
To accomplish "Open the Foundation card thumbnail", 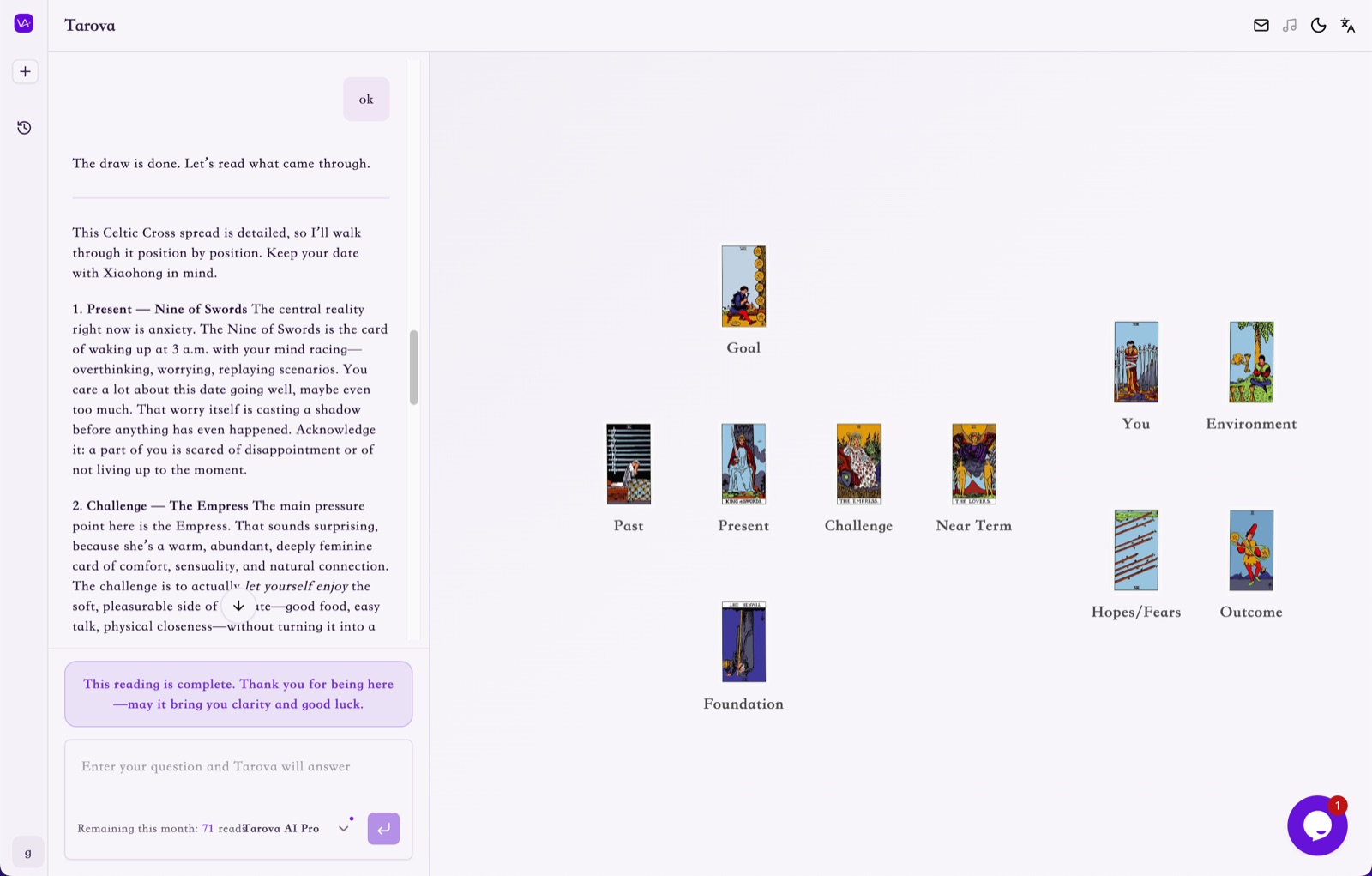I will tap(743, 642).
